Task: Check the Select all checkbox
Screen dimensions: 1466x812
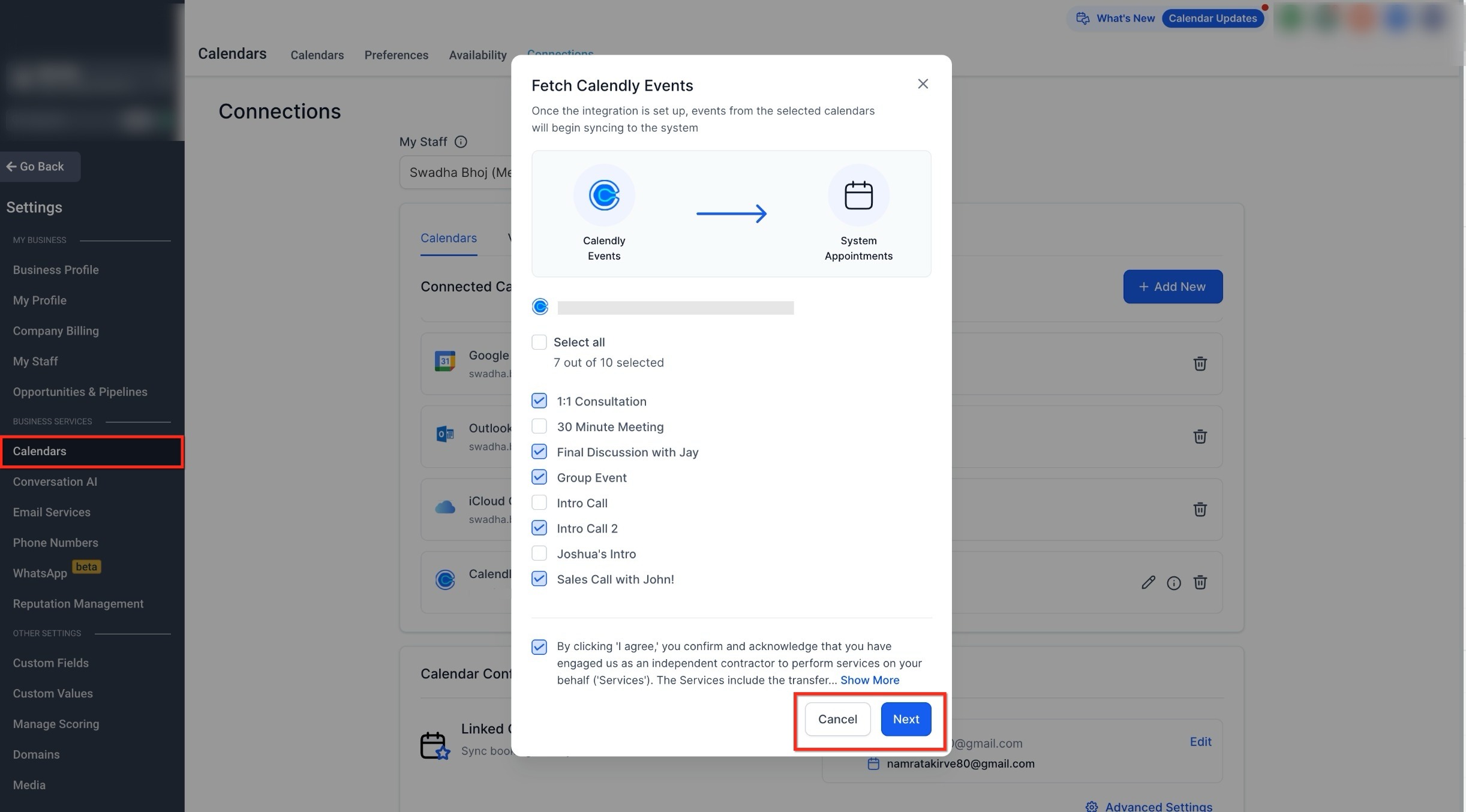Action: (539, 342)
